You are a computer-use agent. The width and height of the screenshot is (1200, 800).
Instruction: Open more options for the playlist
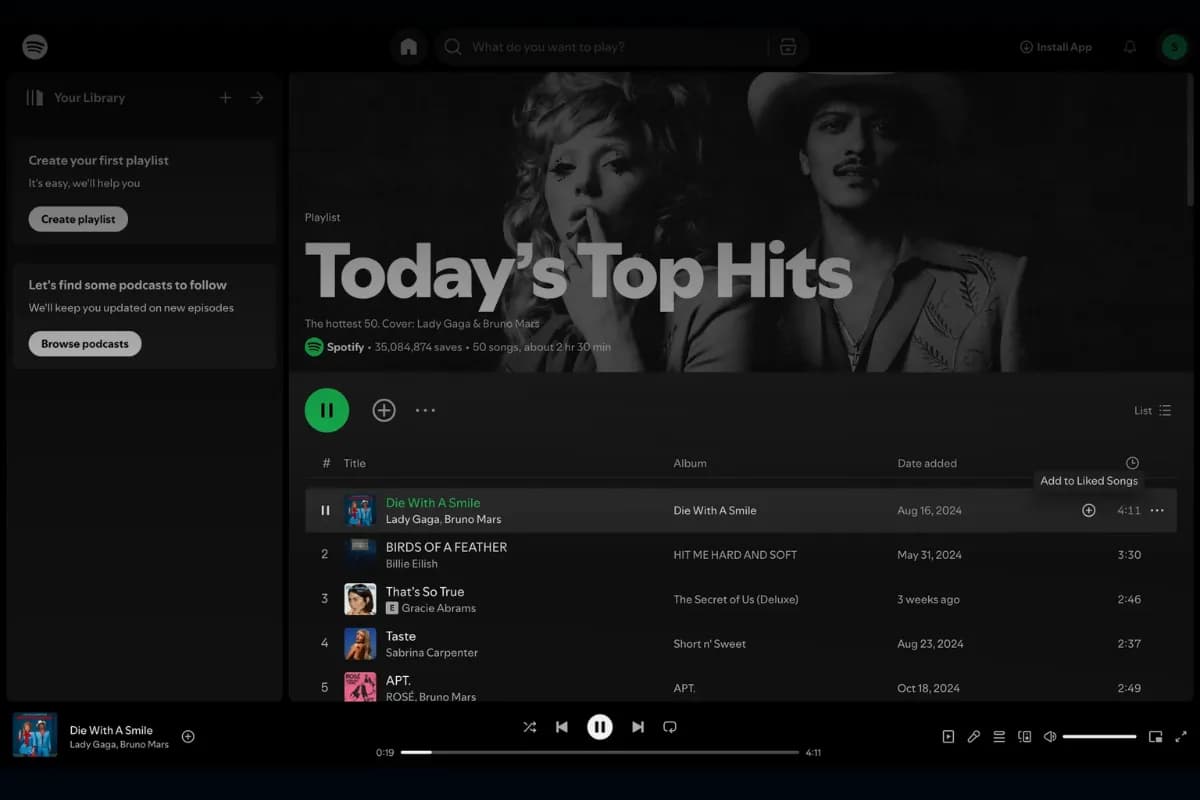click(425, 410)
